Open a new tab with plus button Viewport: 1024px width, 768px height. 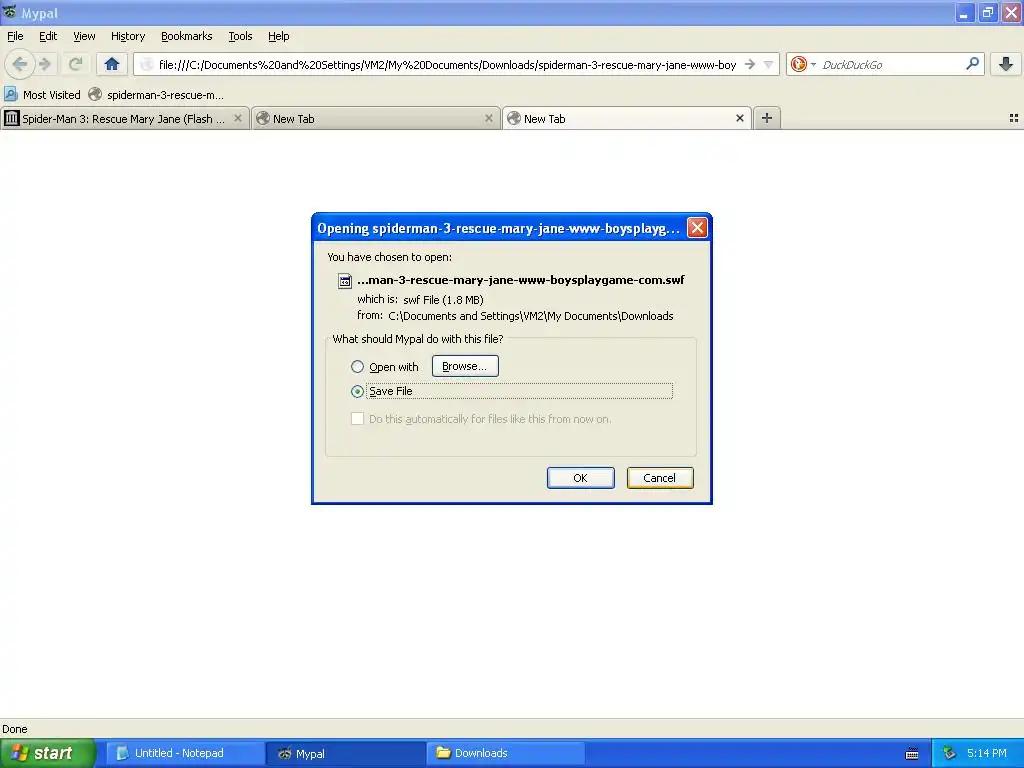point(767,118)
